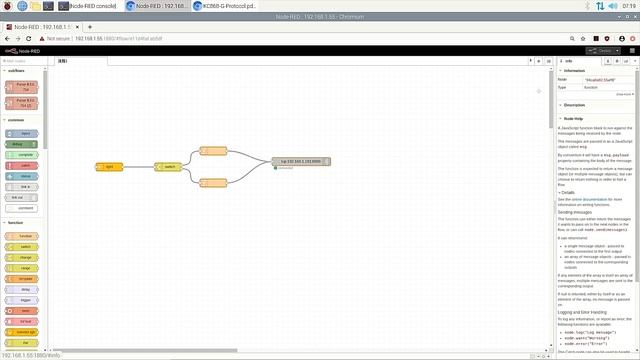Switch to the info sidebar tab
The height and width of the screenshot is (360, 640).
coord(579,61)
